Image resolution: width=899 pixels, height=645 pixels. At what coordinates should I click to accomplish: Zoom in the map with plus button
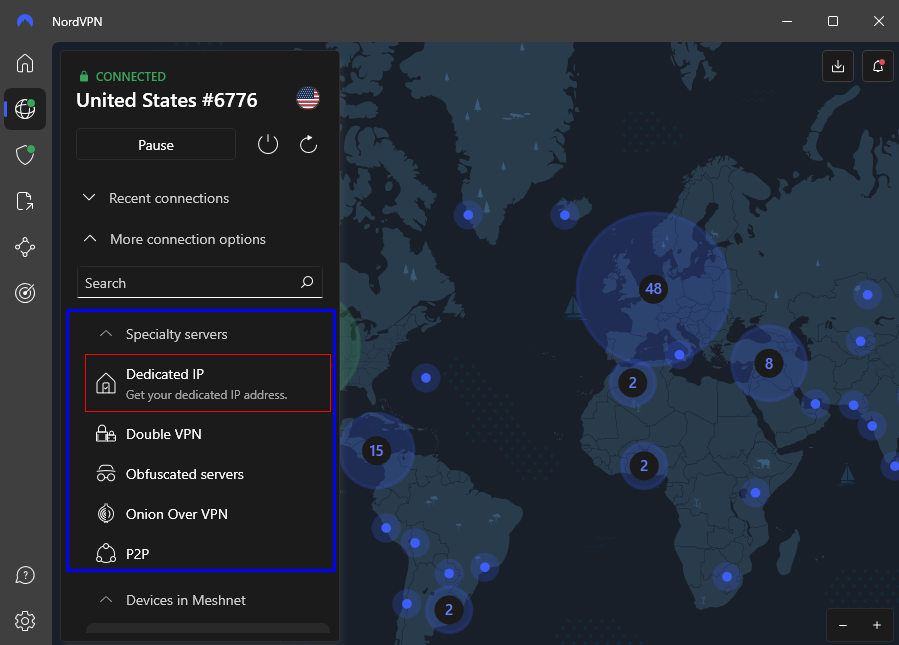pos(877,625)
